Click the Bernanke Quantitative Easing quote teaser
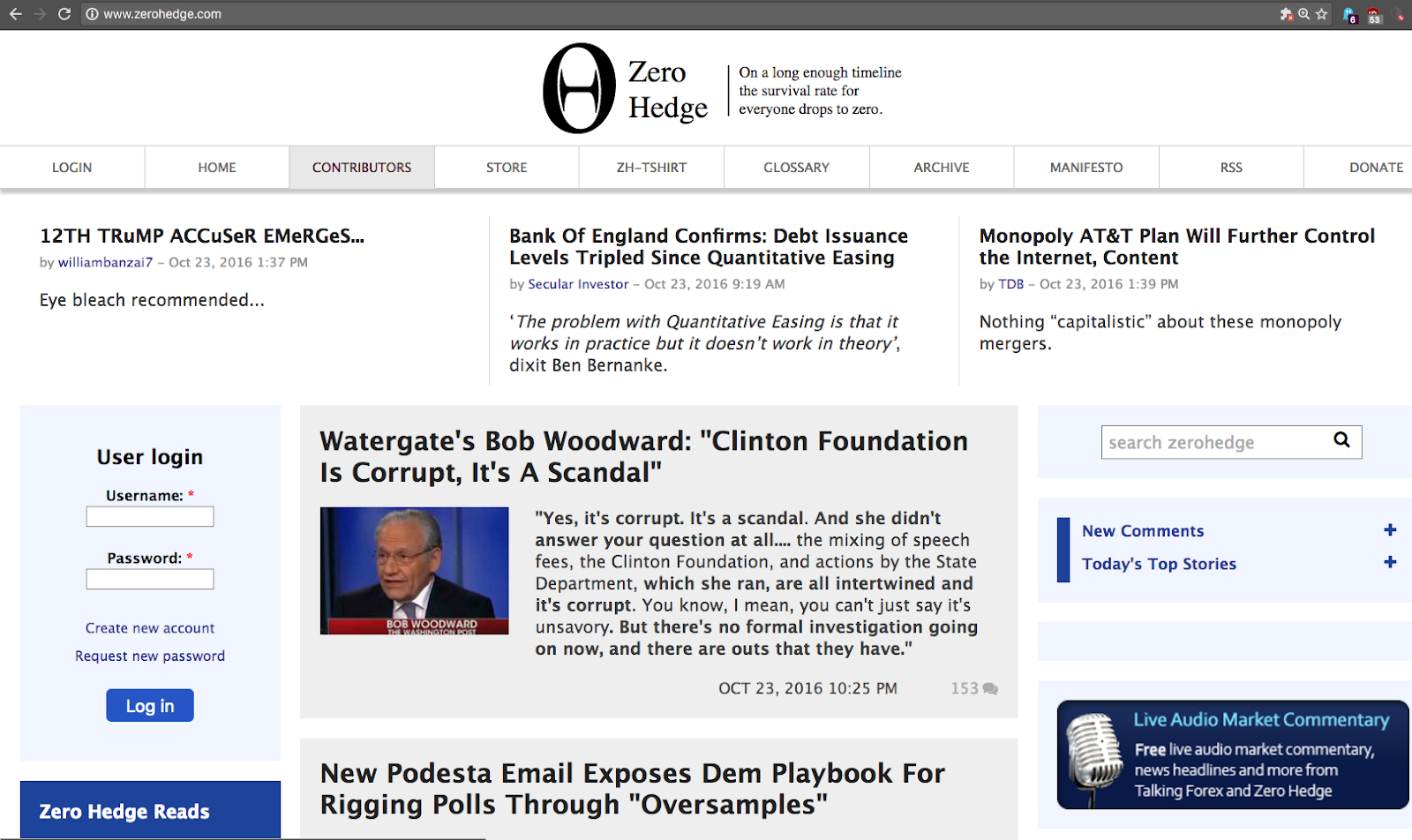 (x=704, y=343)
